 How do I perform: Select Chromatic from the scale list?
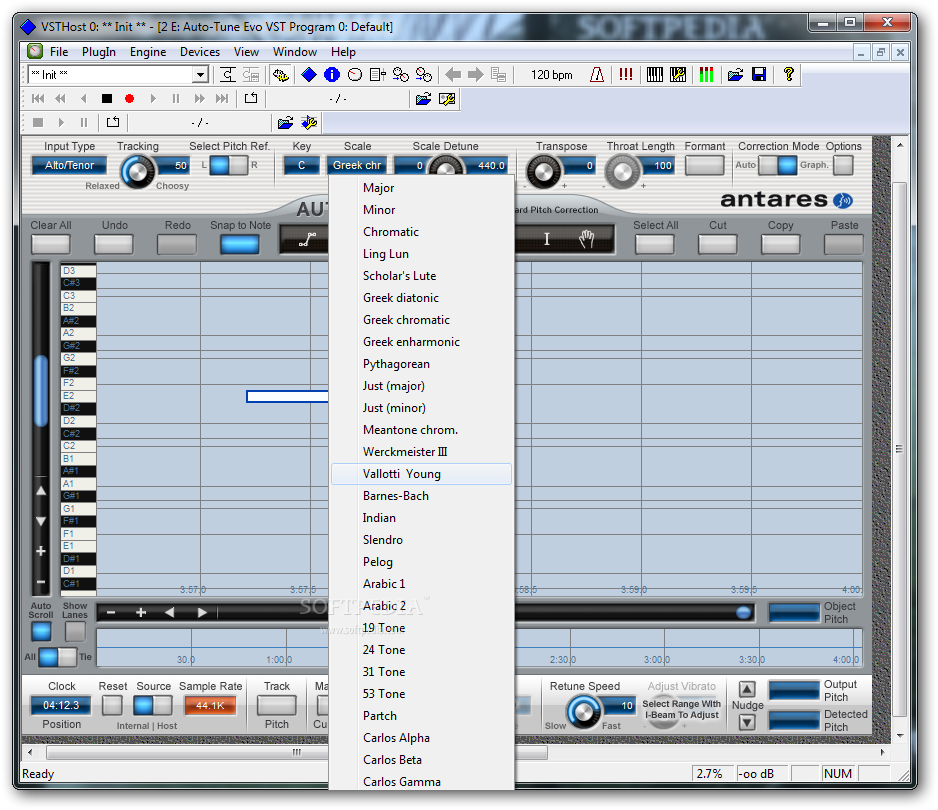click(422, 232)
